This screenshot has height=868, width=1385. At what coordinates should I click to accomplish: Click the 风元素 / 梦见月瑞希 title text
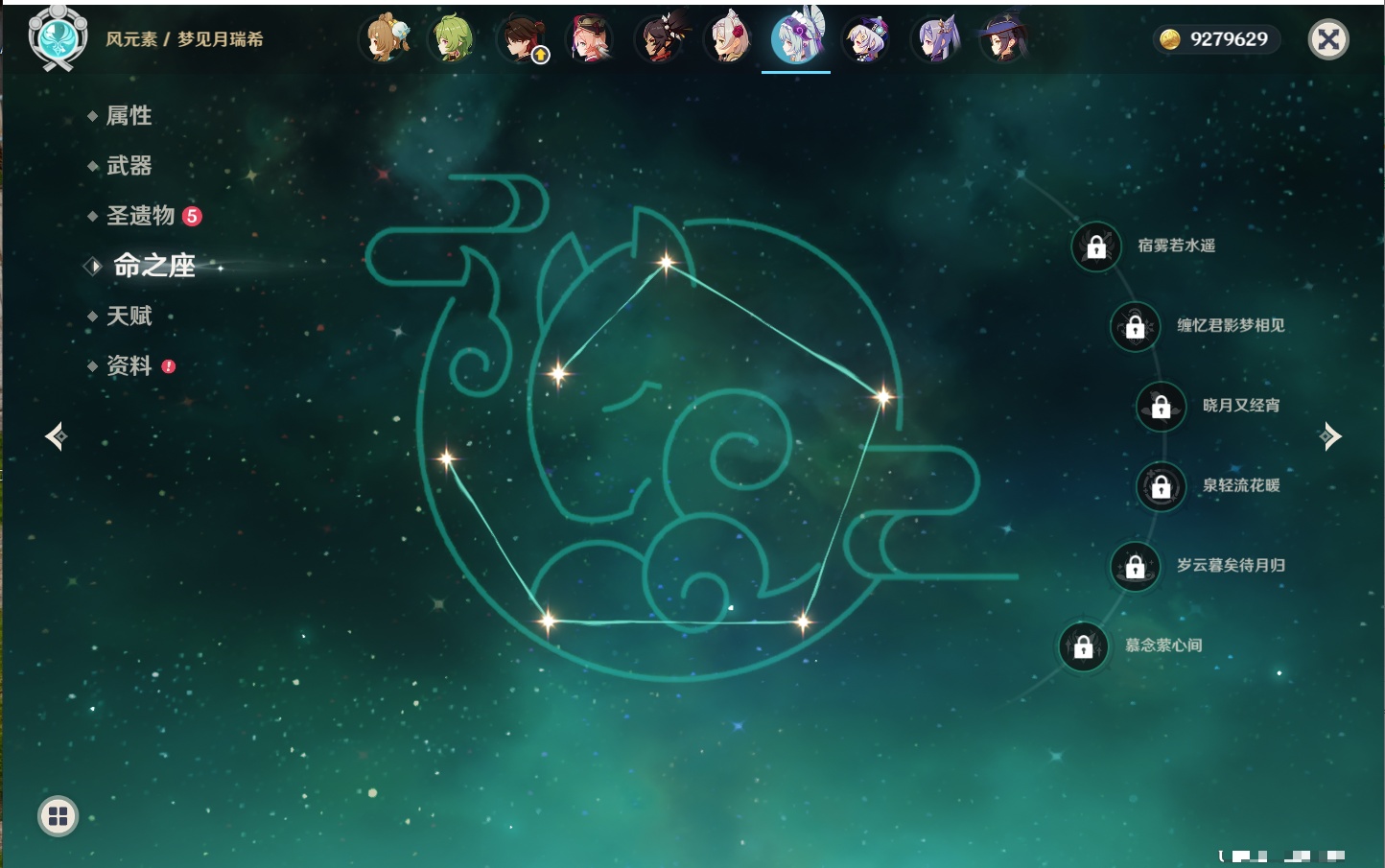click(x=184, y=39)
